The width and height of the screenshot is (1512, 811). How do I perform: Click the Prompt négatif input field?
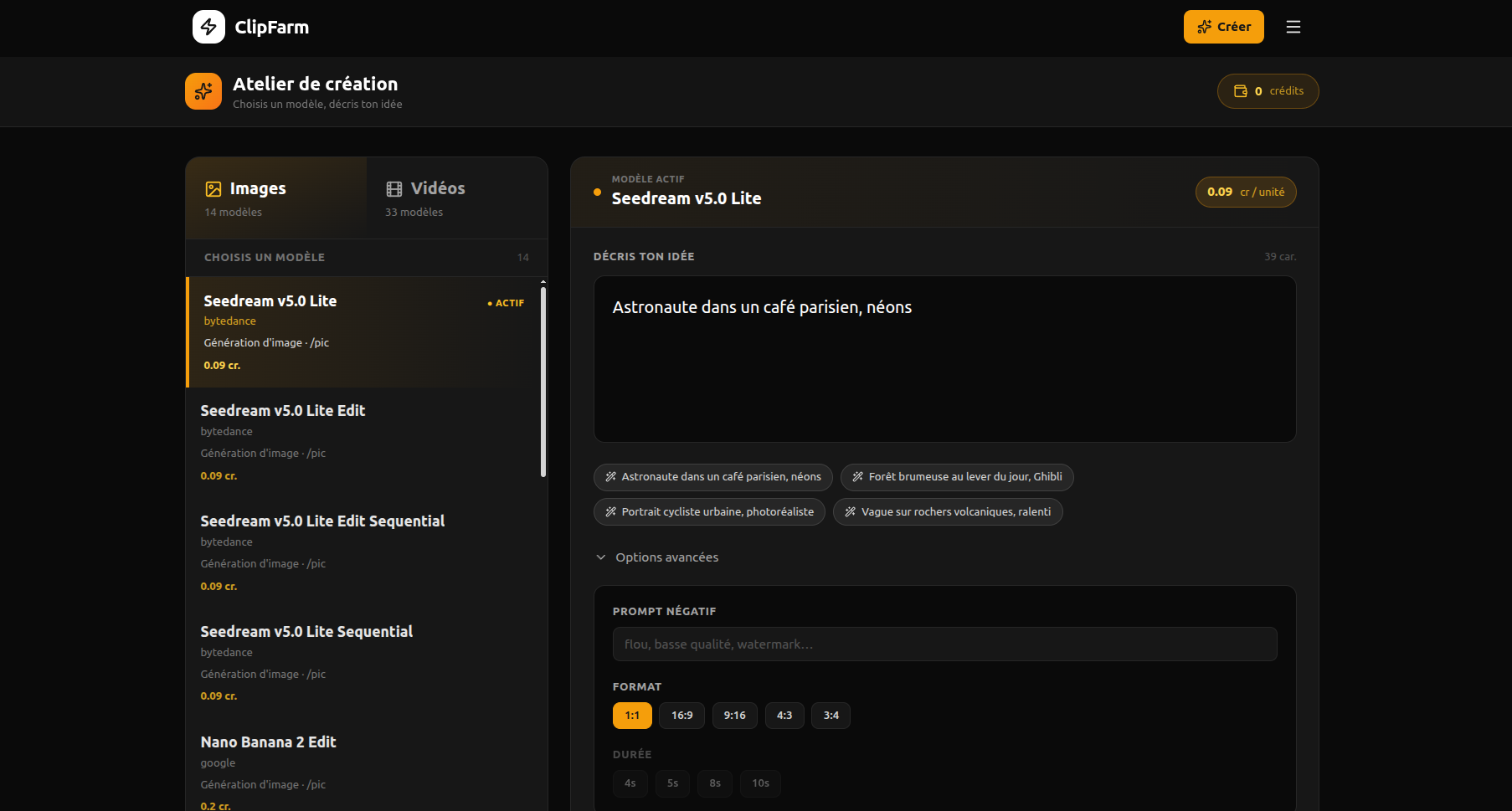945,644
